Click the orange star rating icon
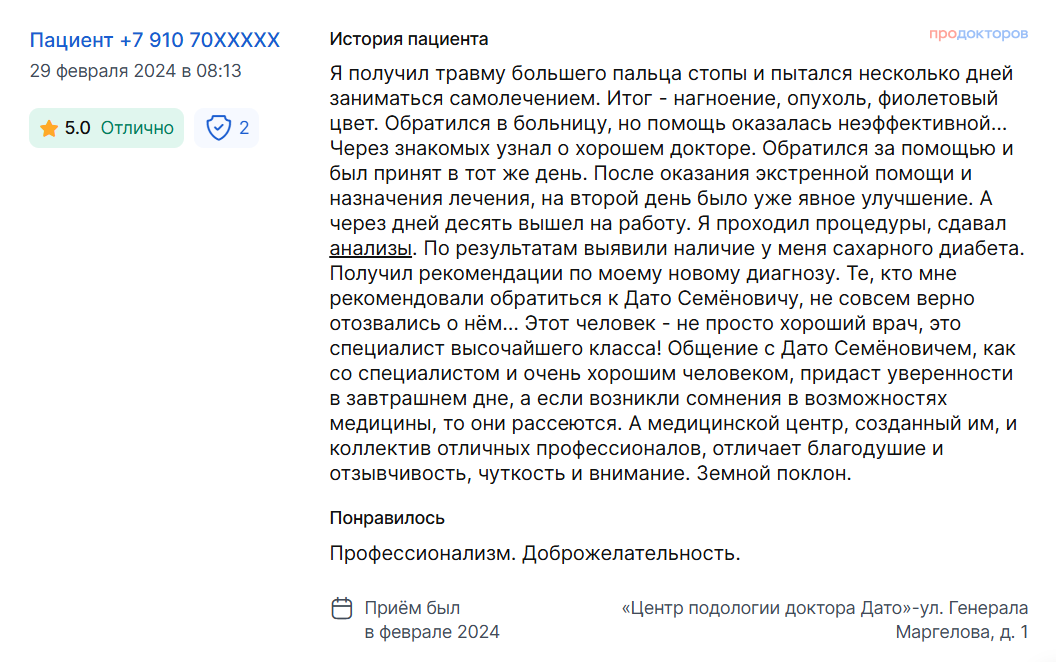 click(48, 128)
